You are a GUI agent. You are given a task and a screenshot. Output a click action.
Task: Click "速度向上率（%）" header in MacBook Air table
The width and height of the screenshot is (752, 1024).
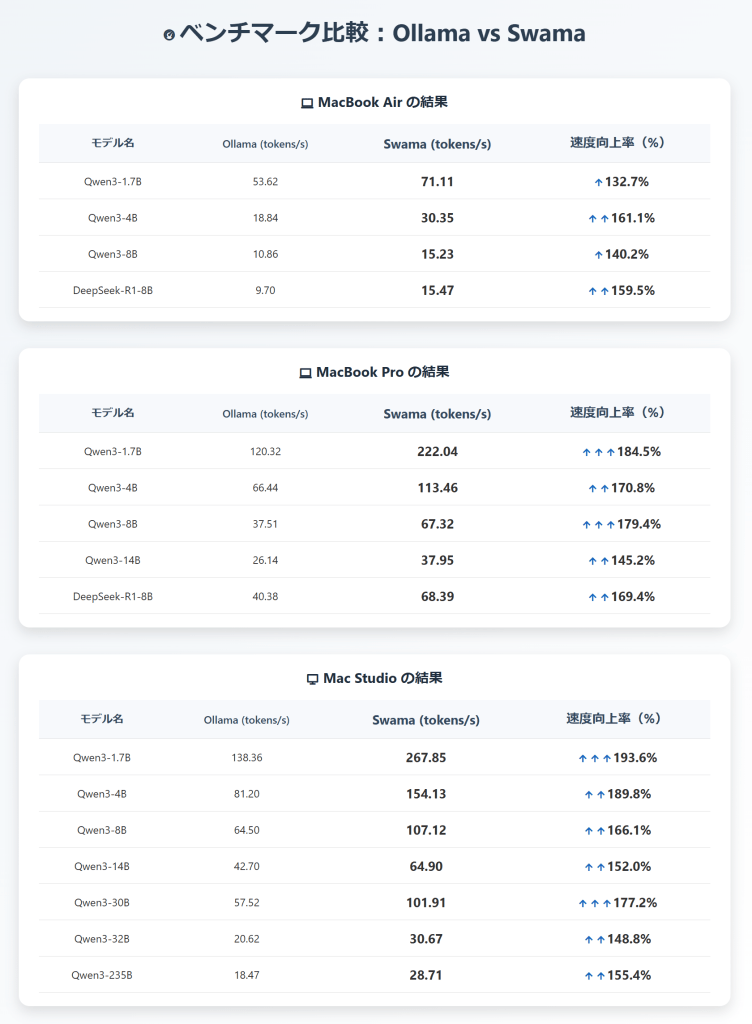[x=618, y=142]
